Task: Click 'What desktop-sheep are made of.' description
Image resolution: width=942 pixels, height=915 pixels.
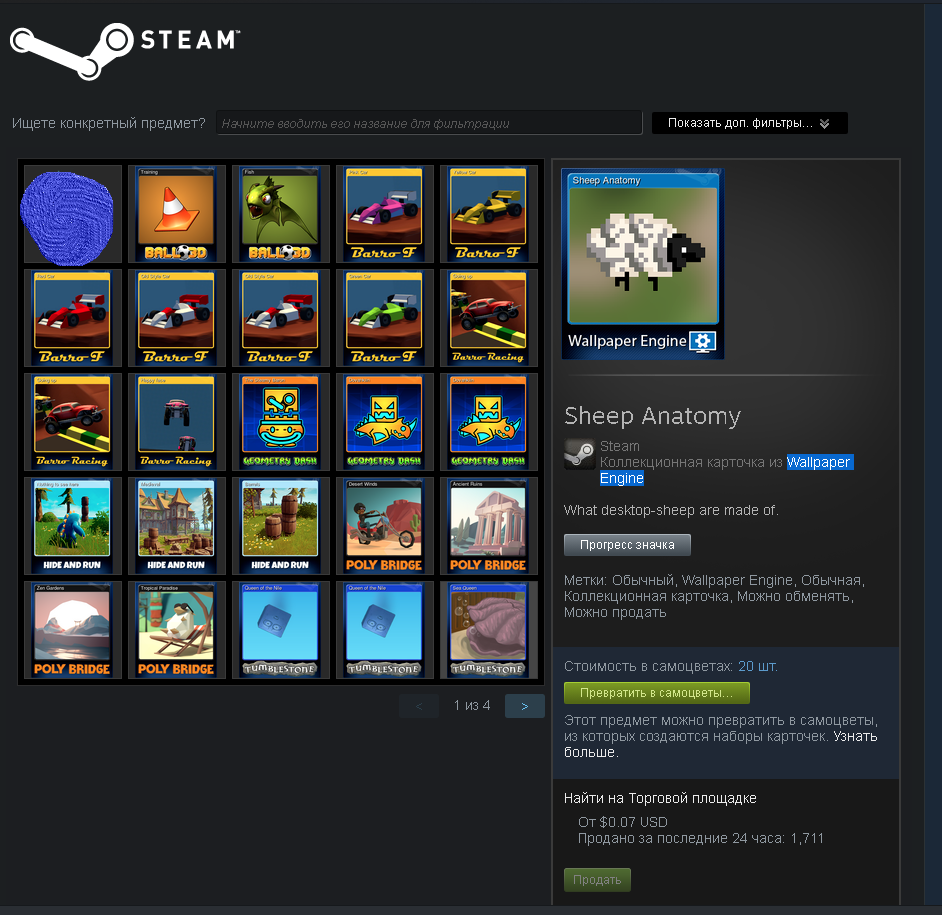Action: coord(671,510)
